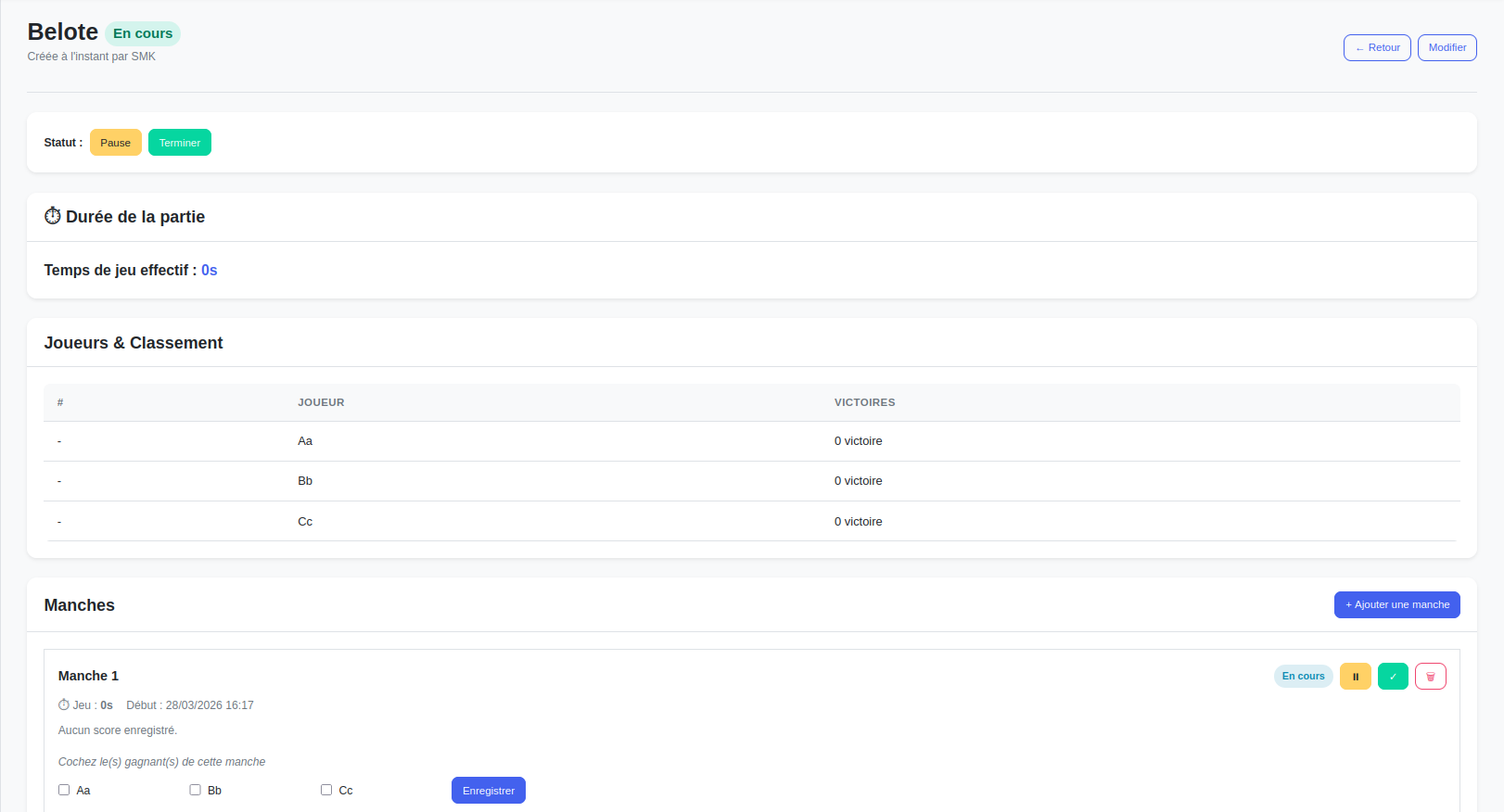Select player name Cc in ranking table
The width and height of the screenshot is (1504, 812).
pyautogui.click(x=305, y=522)
